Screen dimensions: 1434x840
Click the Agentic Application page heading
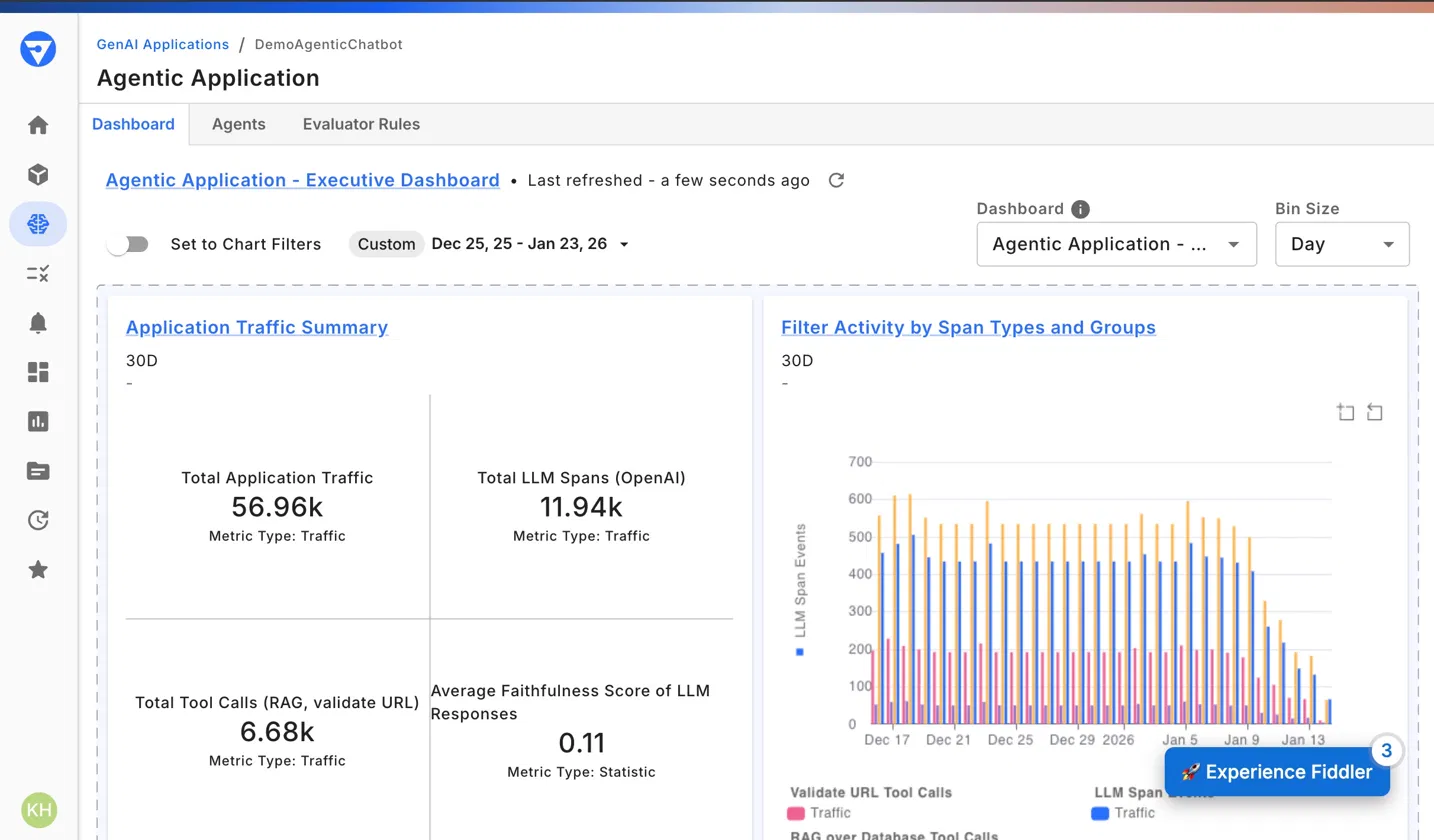click(208, 78)
